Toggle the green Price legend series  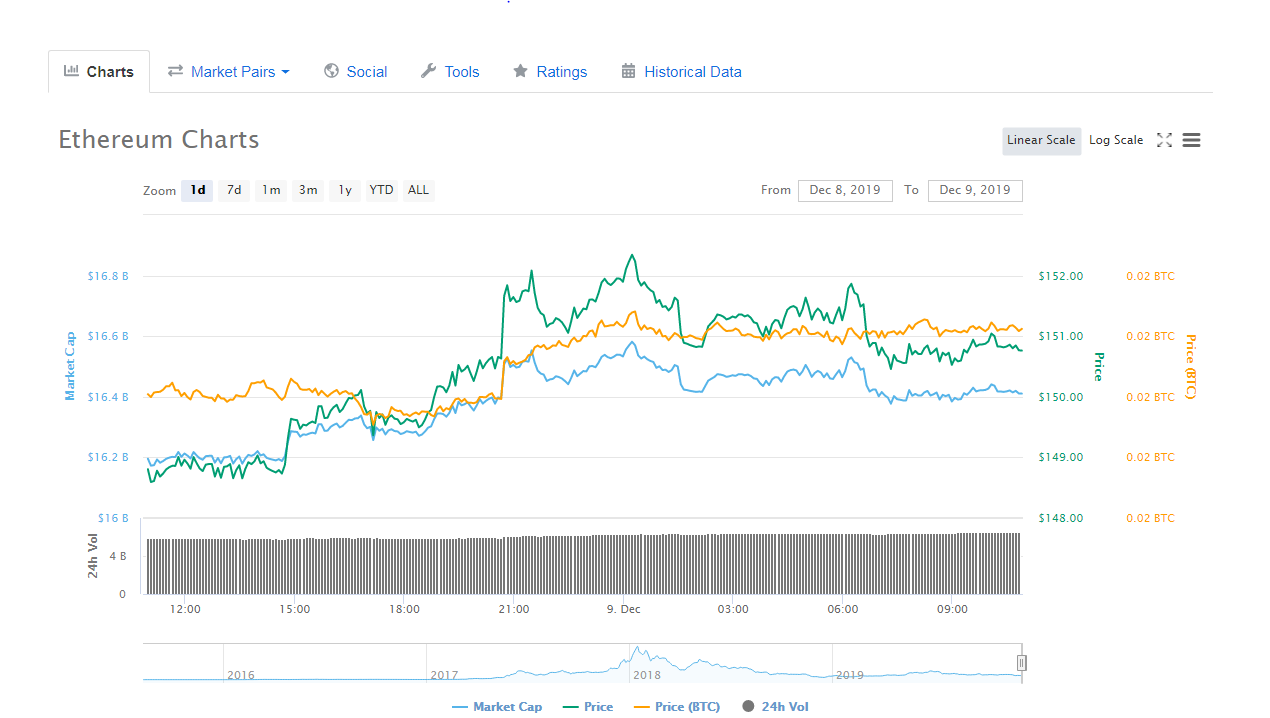[588, 707]
